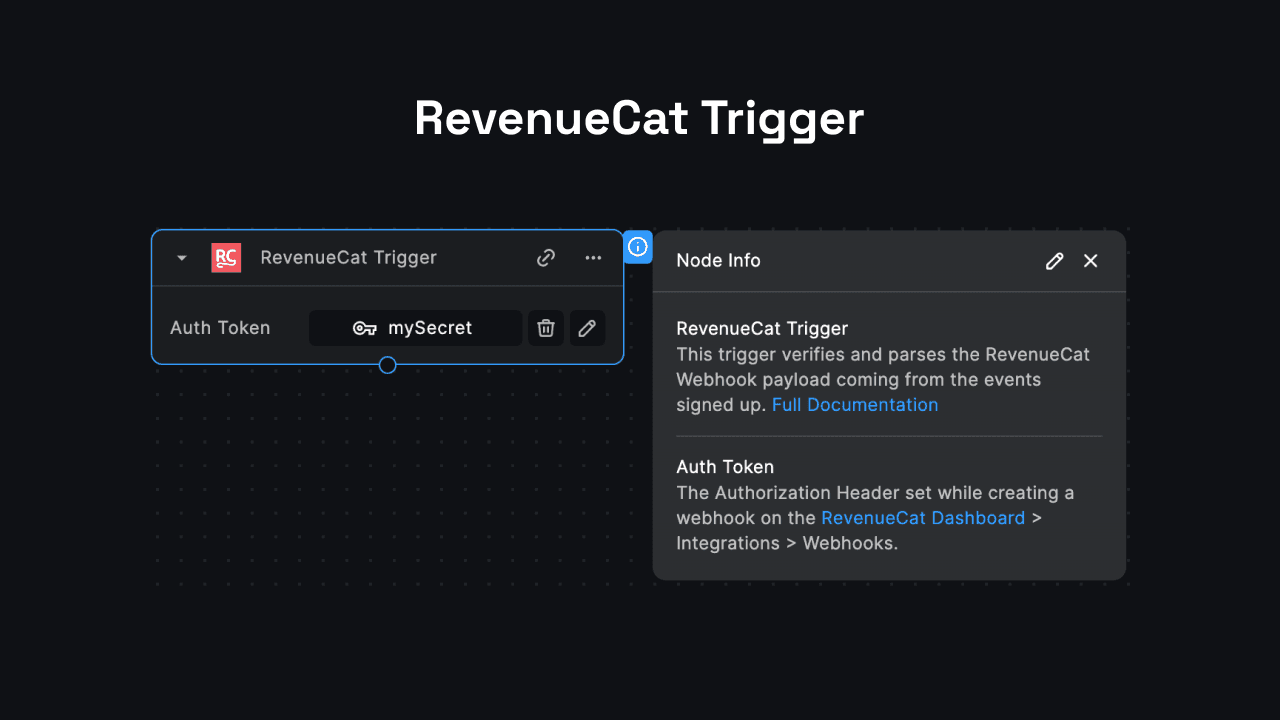Click the node title RevenueCat Trigger
This screenshot has width=1280, height=720.
coord(348,258)
